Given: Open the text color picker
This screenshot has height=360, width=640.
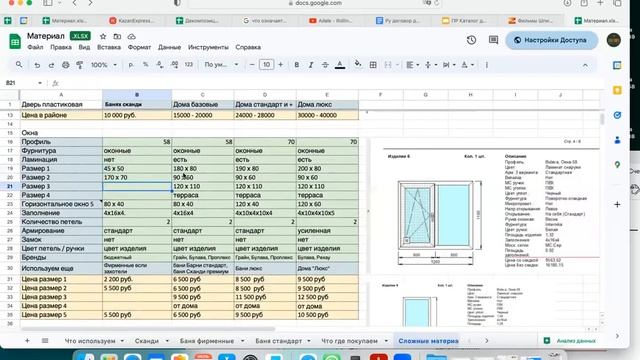Looking at the screenshot, I should coord(340,65).
